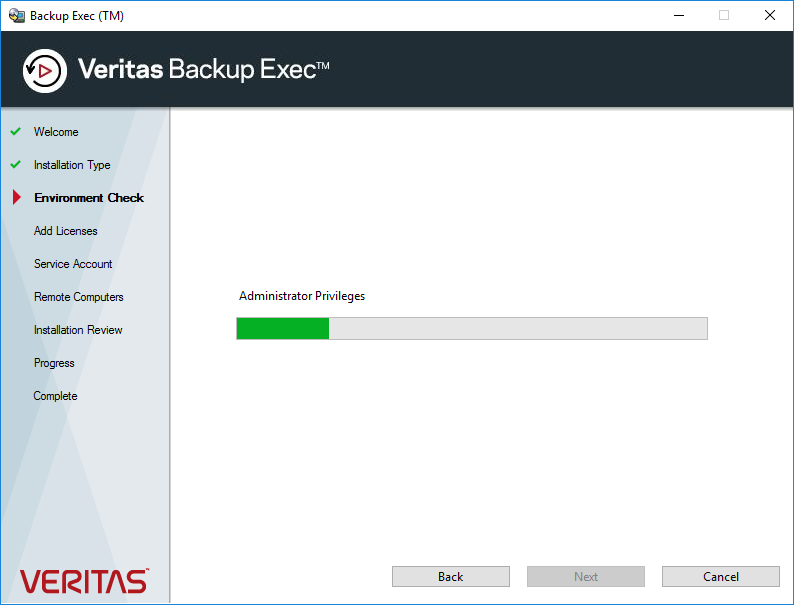Select the Installation Type step
The width and height of the screenshot is (794, 605).
tap(72, 165)
